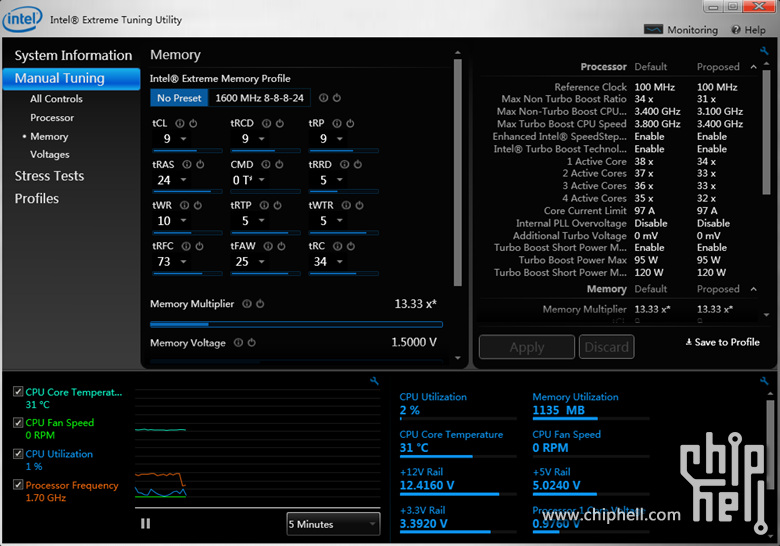Open Stress Tests section
The width and height of the screenshot is (780, 546).
(x=49, y=176)
